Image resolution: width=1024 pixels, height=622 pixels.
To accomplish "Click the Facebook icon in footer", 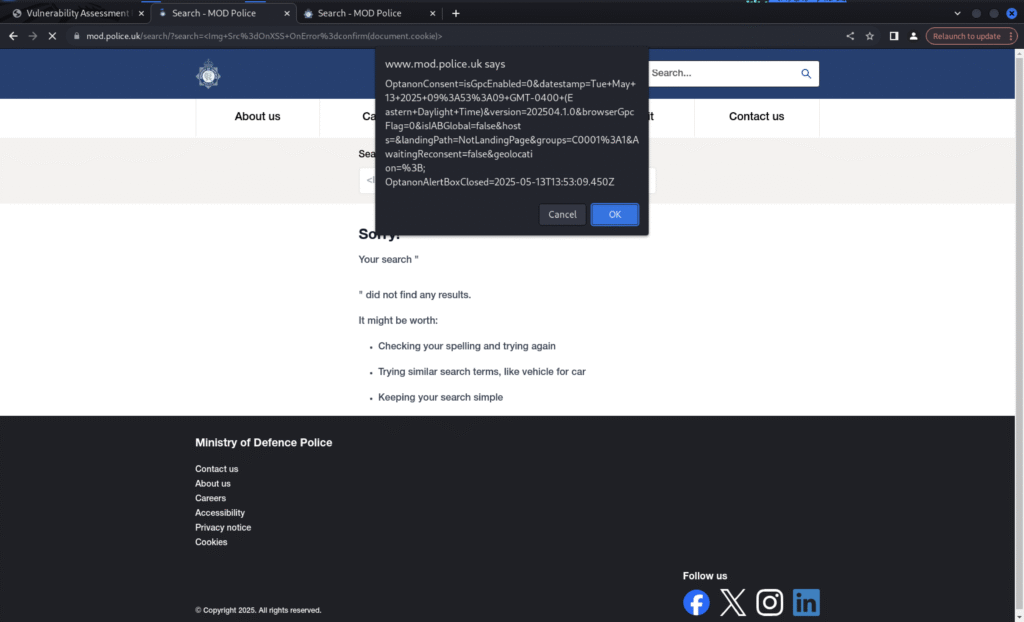I will coord(696,602).
